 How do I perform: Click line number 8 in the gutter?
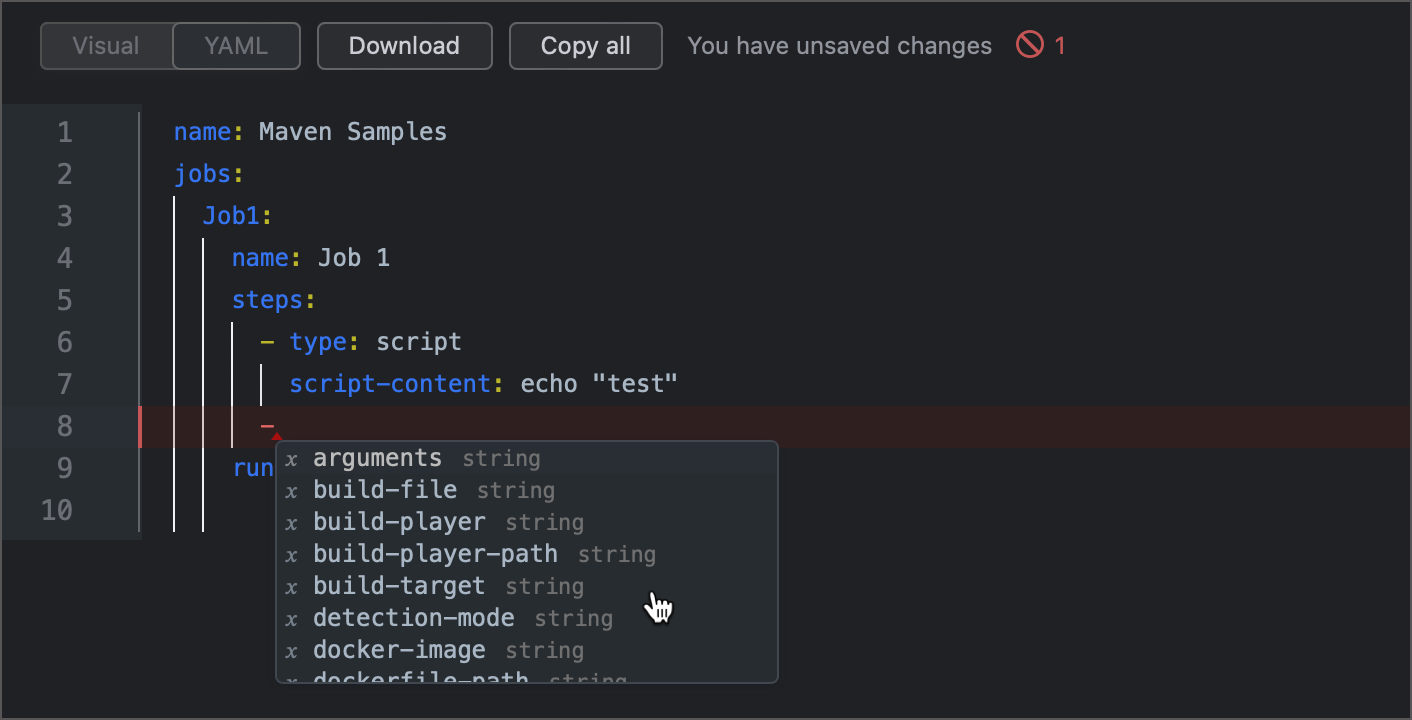coord(64,426)
